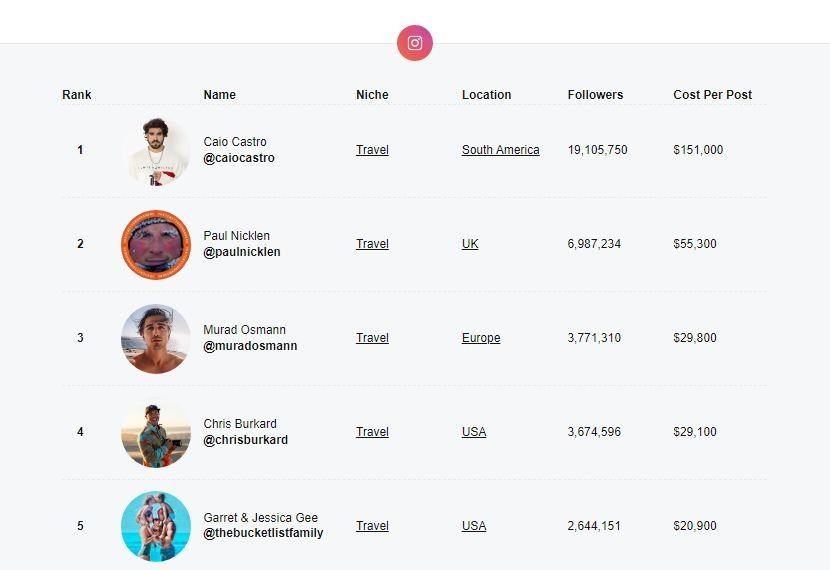Open Paul Nicklen's profile picture

pos(156,245)
